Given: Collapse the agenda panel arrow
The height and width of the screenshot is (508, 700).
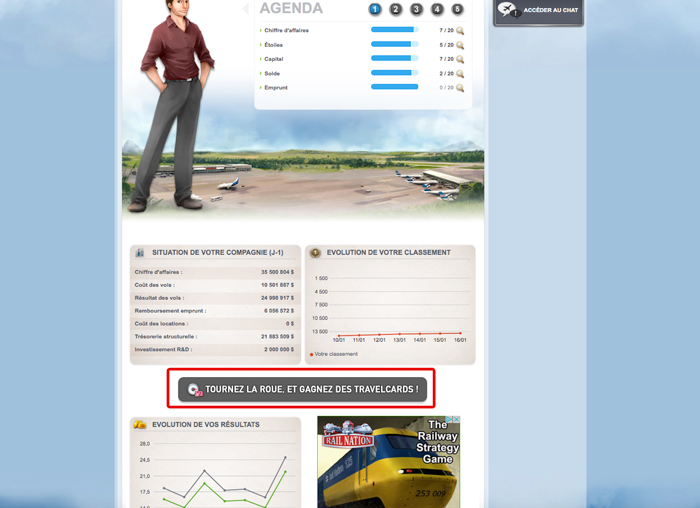Looking at the screenshot, I should coord(245,8).
